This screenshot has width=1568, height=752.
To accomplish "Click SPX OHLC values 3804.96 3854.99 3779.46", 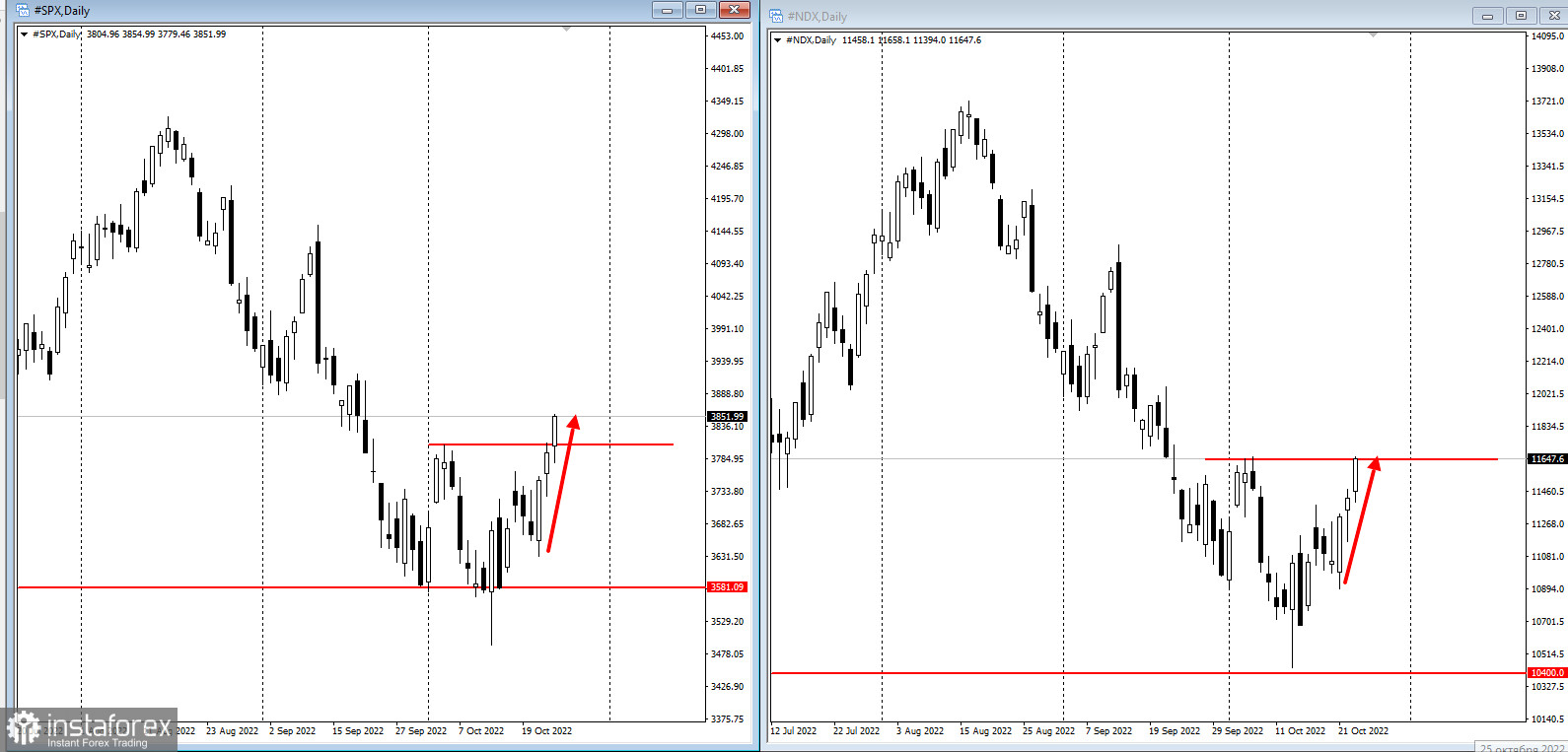I will coord(138,34).
